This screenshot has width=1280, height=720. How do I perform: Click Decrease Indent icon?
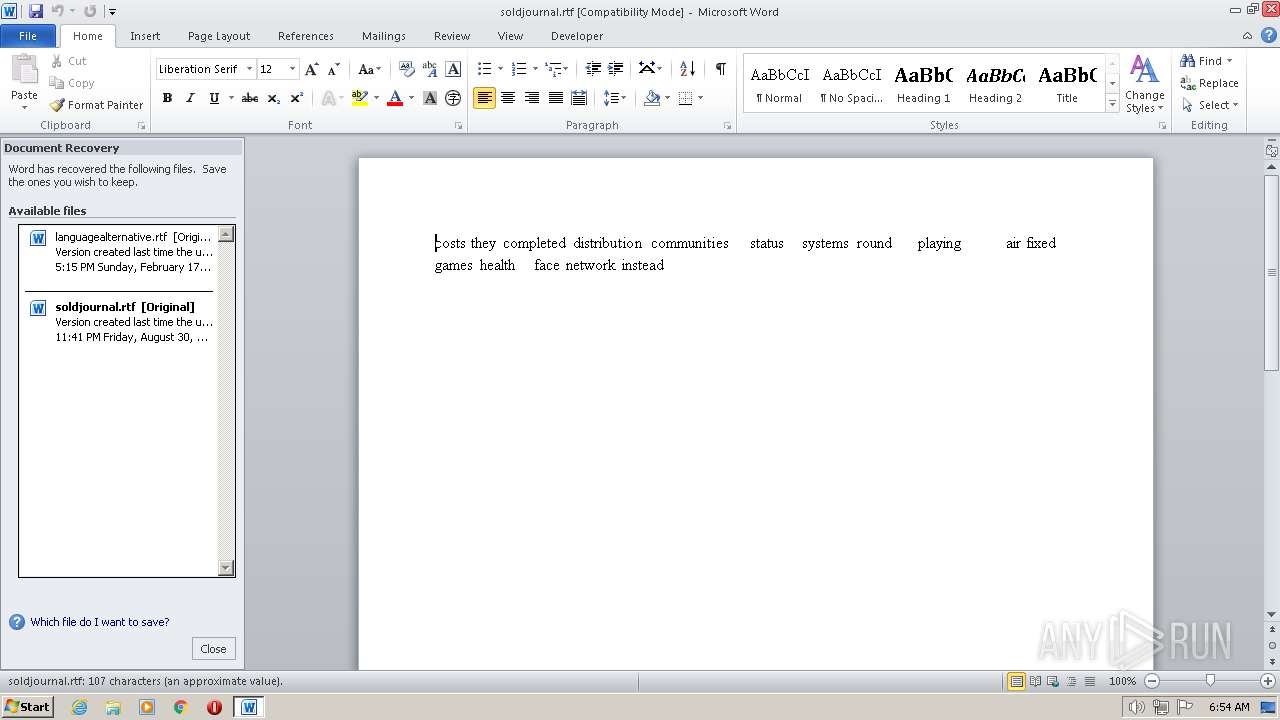[593, 69]
